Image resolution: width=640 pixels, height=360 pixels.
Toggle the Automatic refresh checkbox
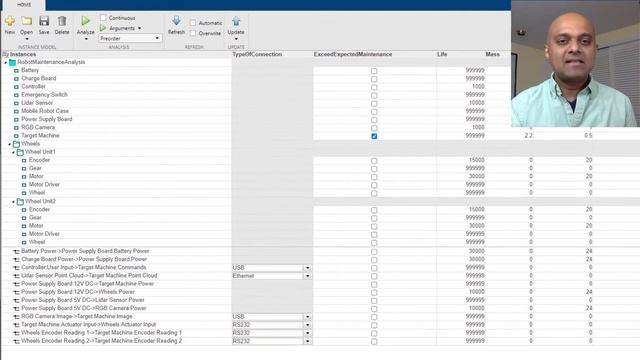[193, 23]
